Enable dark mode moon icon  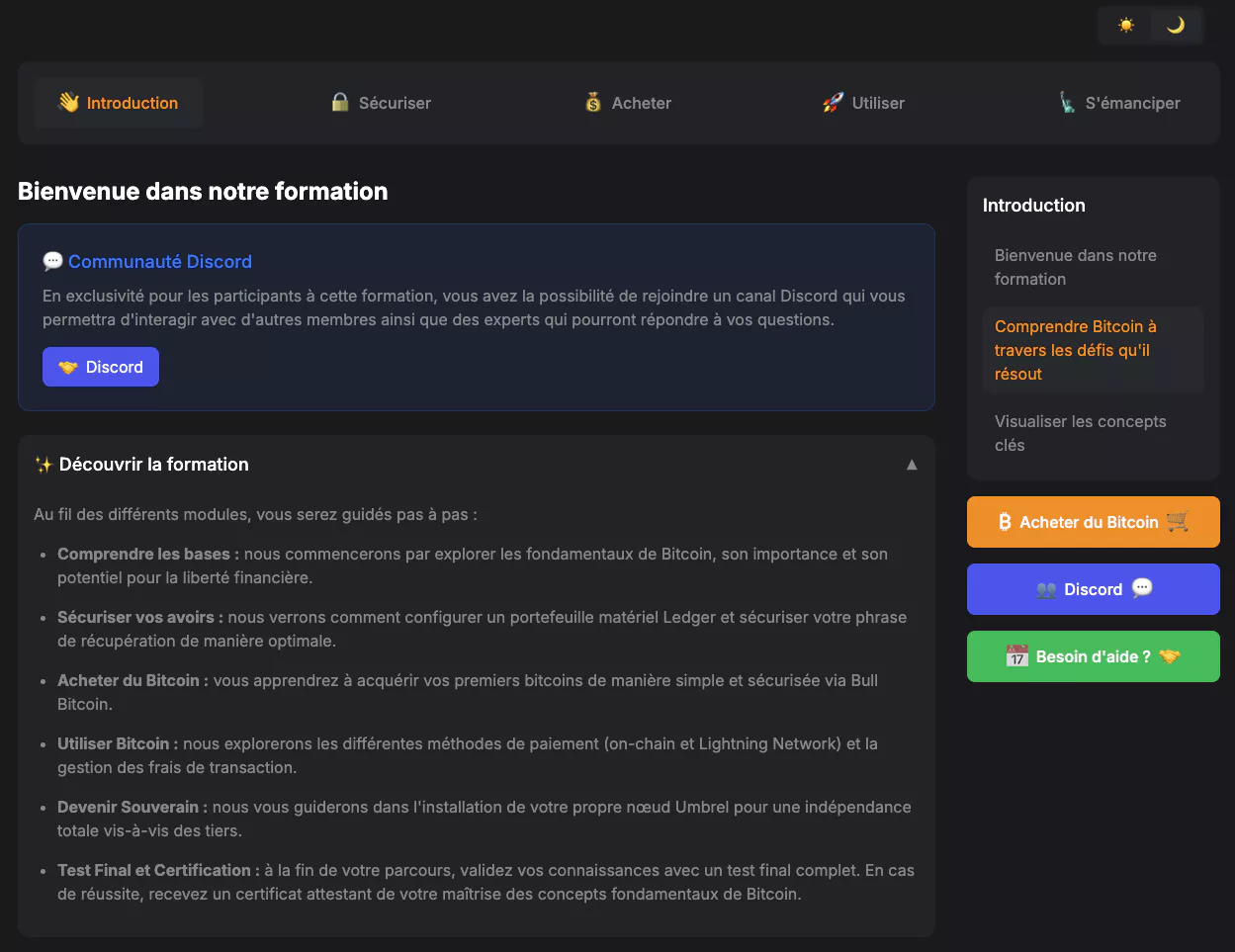point(1176,26)
